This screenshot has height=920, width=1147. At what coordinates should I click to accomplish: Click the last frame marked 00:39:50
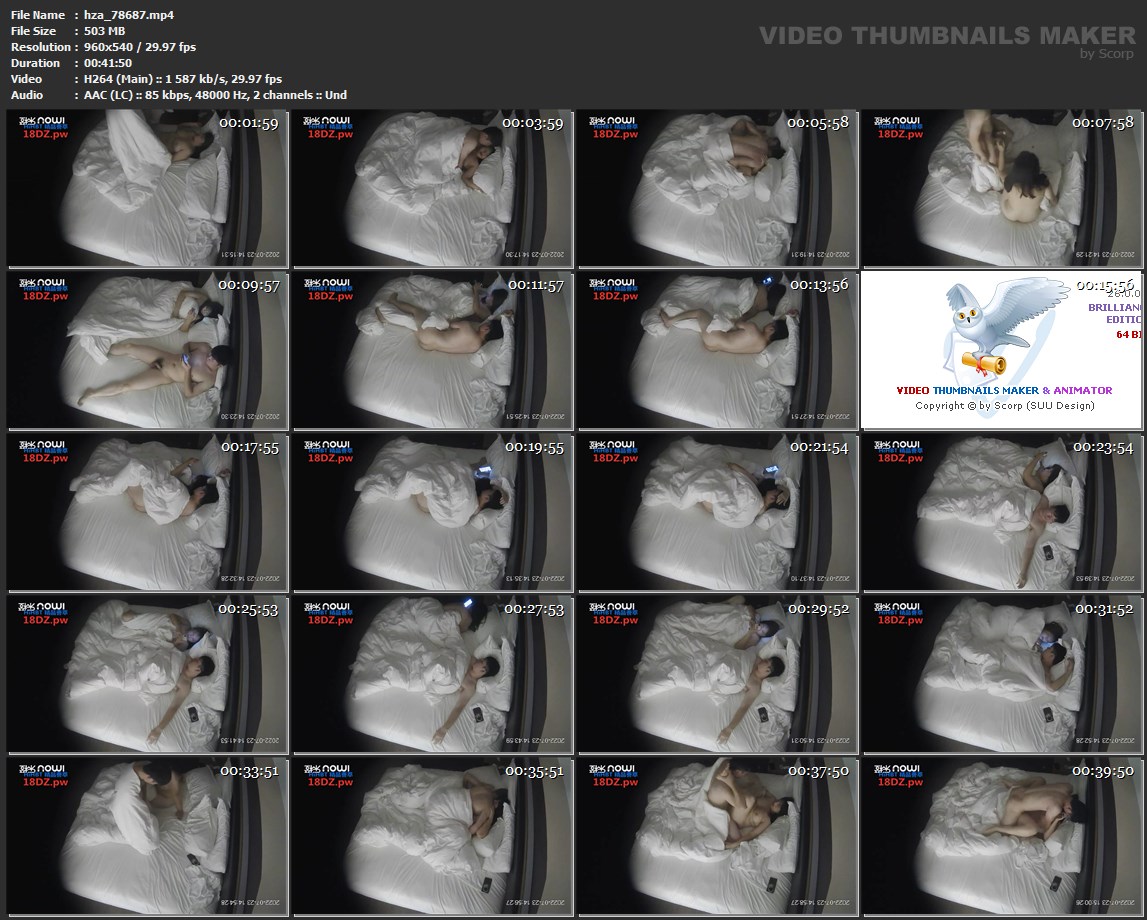[x=1002, y=836]
